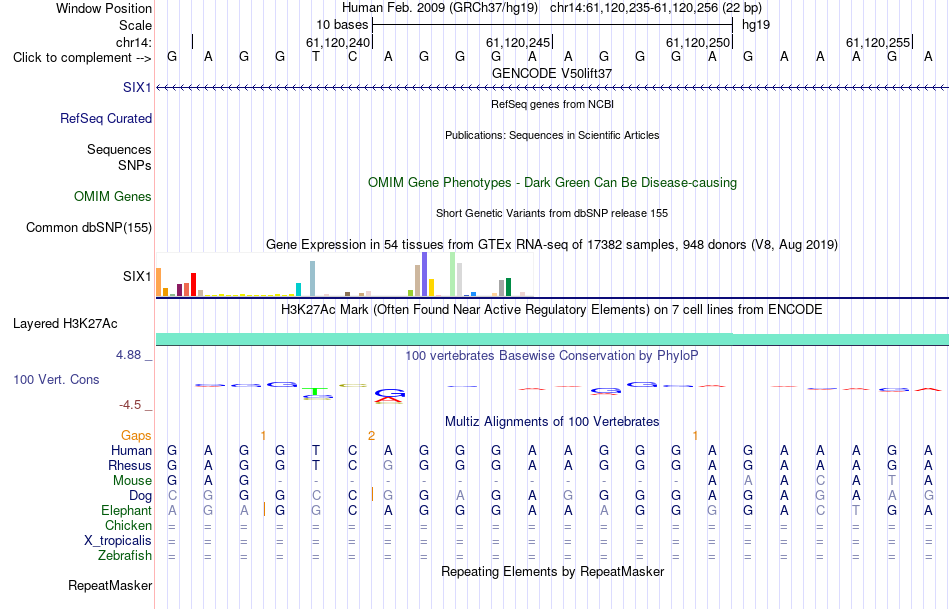Open the RefSeq Curated track label

tap(106, 118)
